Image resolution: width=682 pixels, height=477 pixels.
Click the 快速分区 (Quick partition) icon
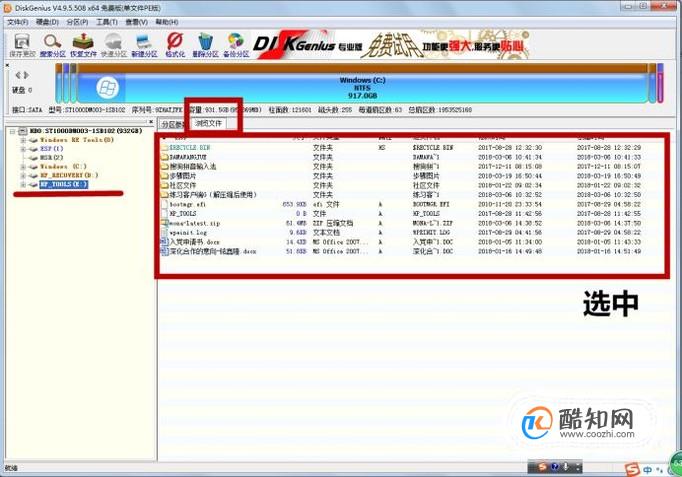[114, 45]
